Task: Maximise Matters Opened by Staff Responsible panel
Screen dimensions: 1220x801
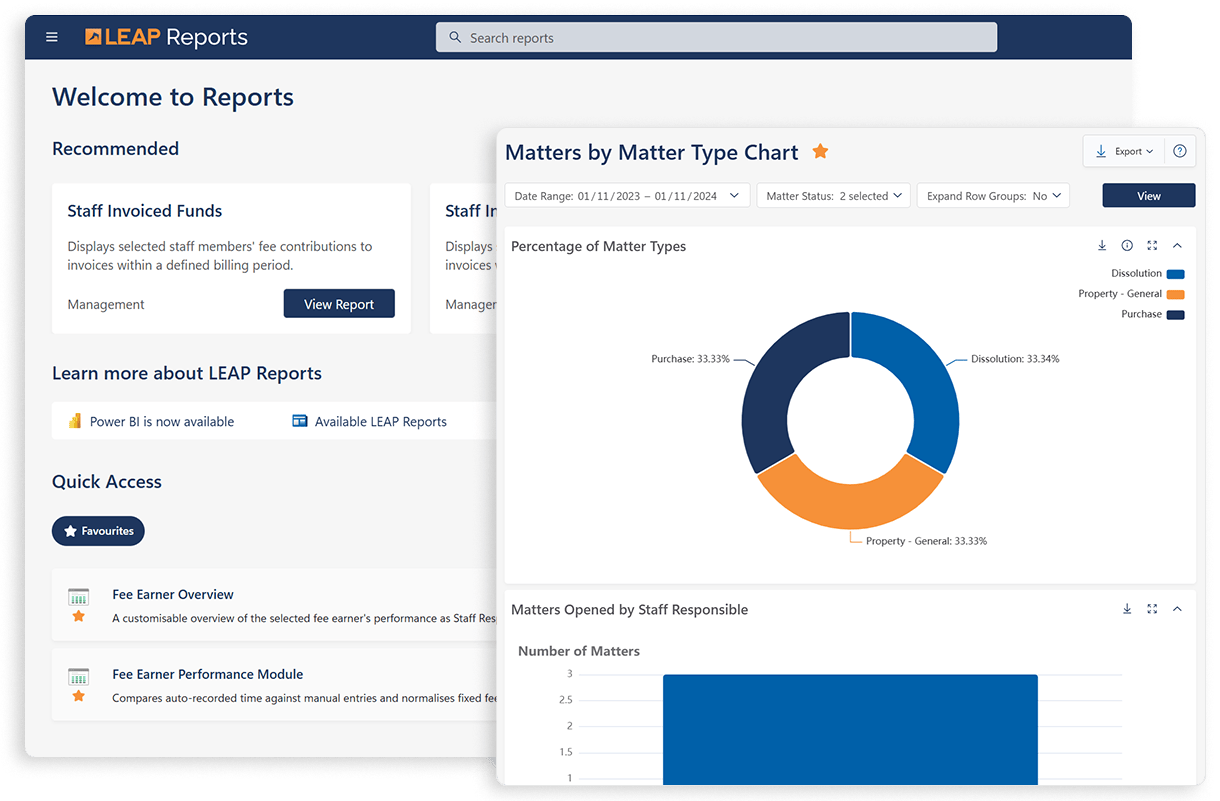Action: click(x=1152, y=609)
